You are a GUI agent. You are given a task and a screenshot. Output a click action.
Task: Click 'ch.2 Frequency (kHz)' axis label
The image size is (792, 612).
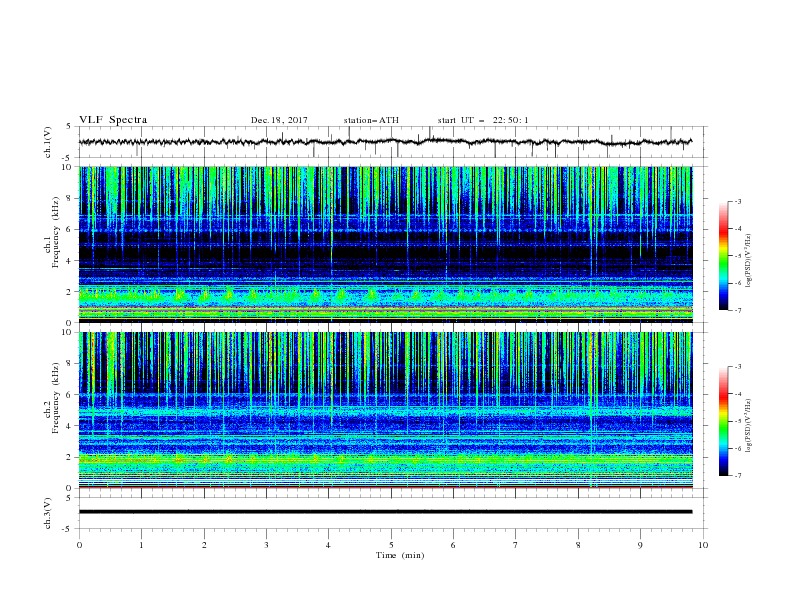tap(51, 398)
